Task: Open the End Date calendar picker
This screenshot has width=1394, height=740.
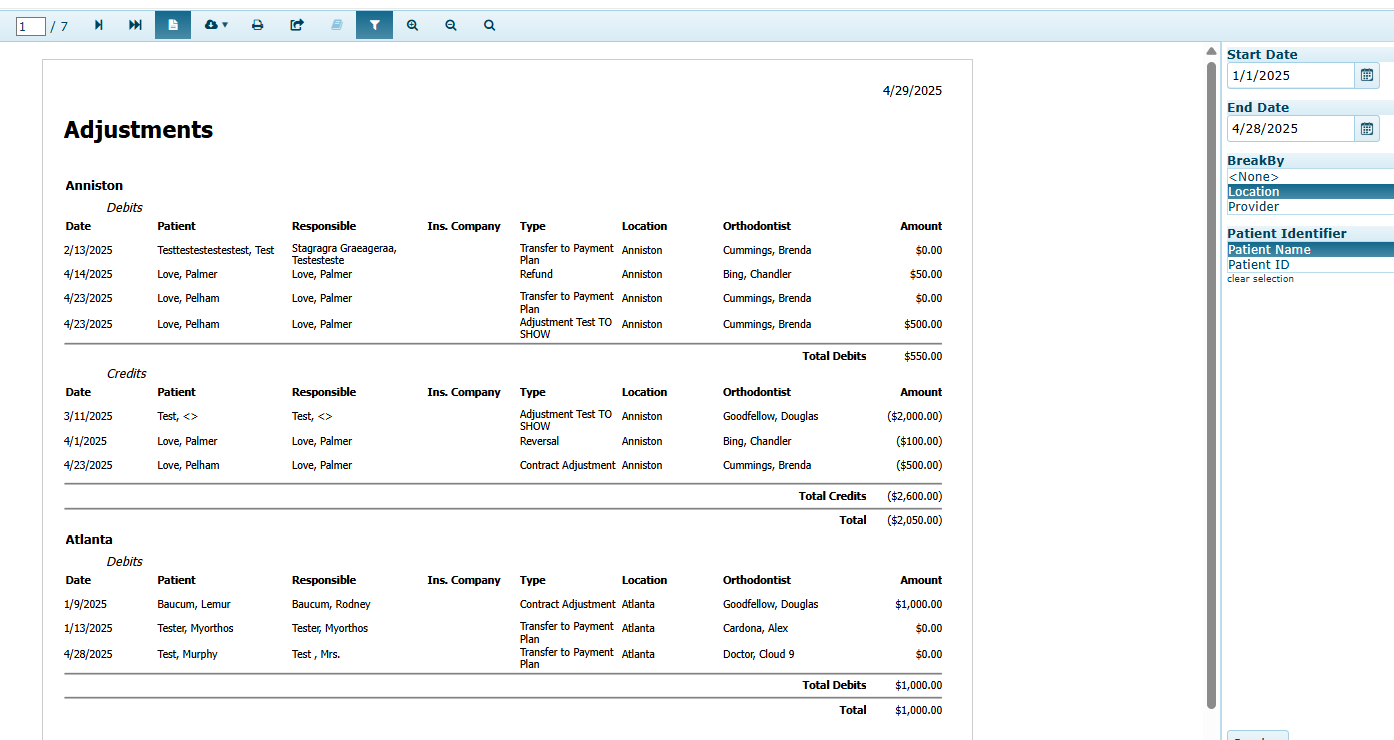Action: pyautogui.click(x=1366, y=128)
